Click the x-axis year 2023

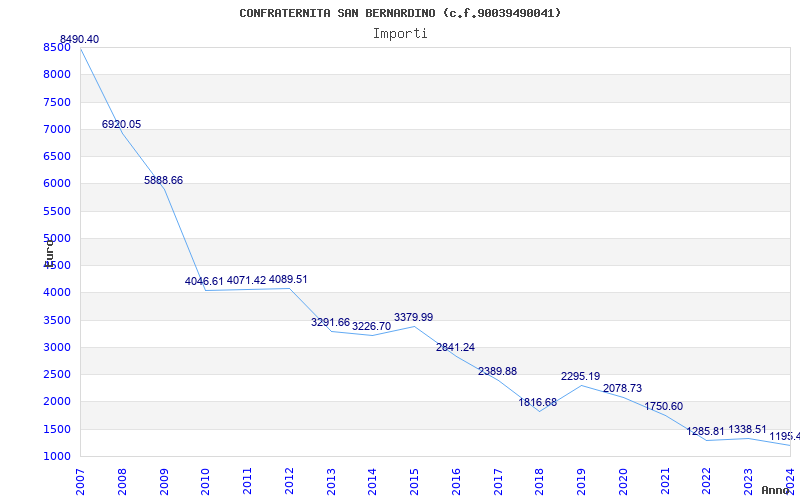coord(748,482)
